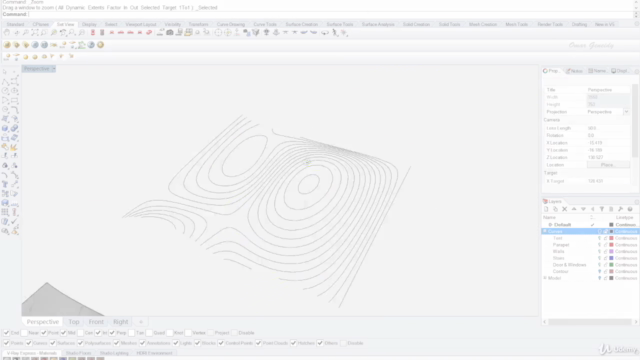
Task: Open the Studio Lighting tab
Action: click(114, 353)
